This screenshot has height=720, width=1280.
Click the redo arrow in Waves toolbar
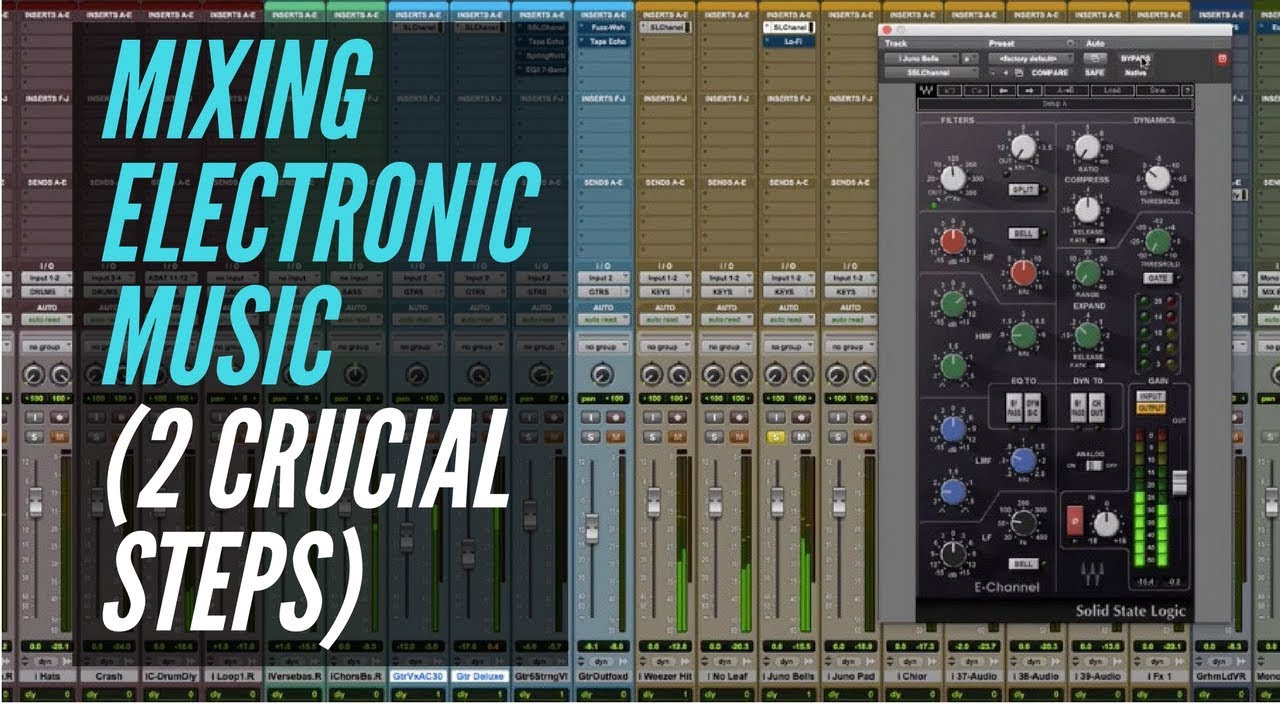tap(976, 90)
